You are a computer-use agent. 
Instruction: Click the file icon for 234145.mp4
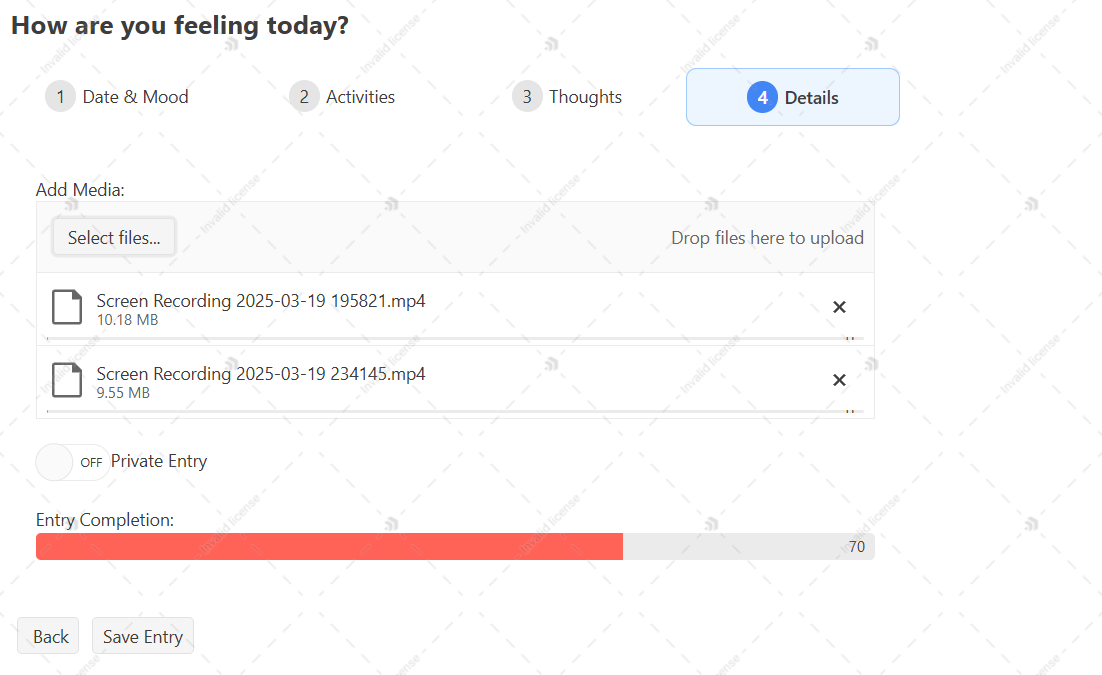point(67,380)
